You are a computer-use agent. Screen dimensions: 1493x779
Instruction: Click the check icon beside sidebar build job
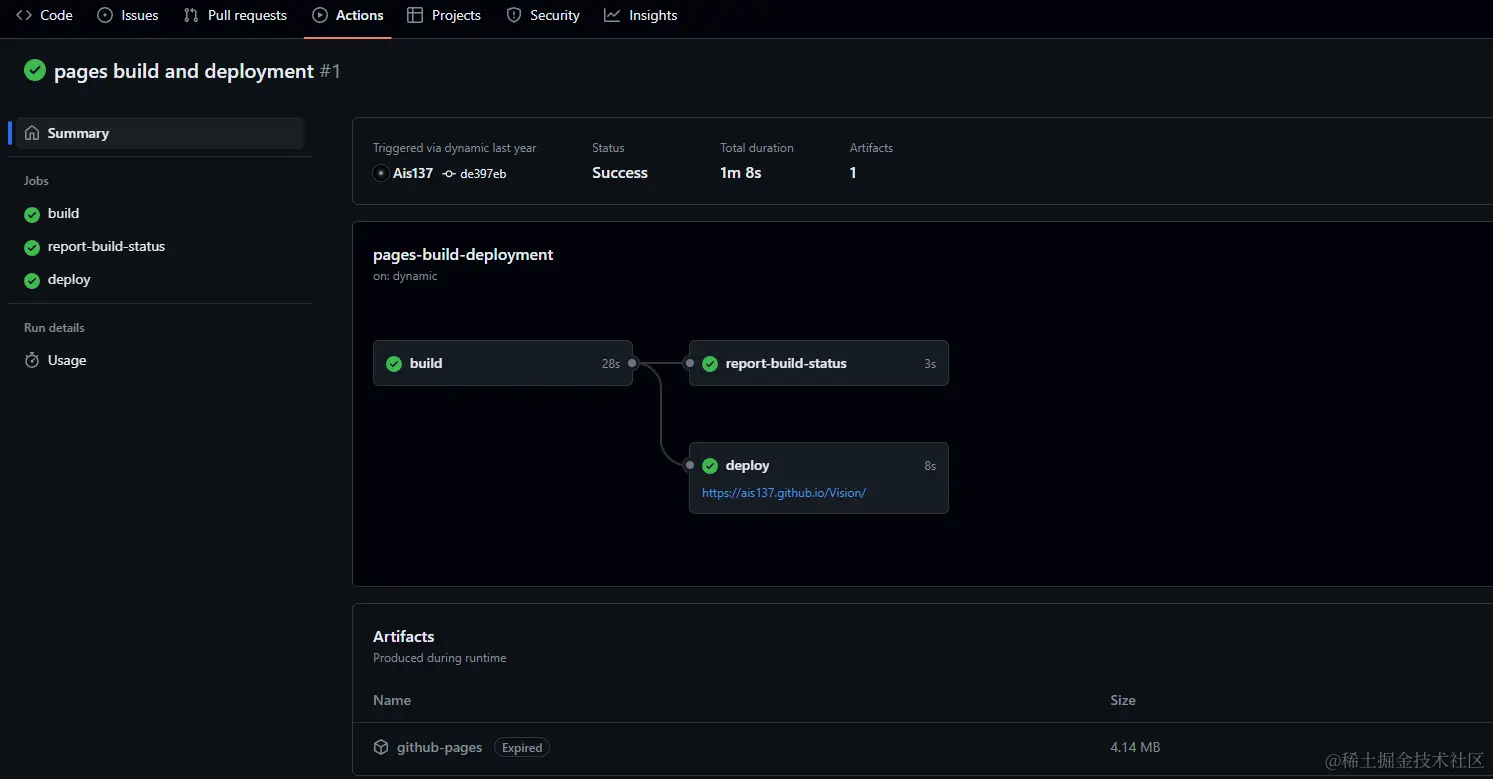tap(32, 214)
